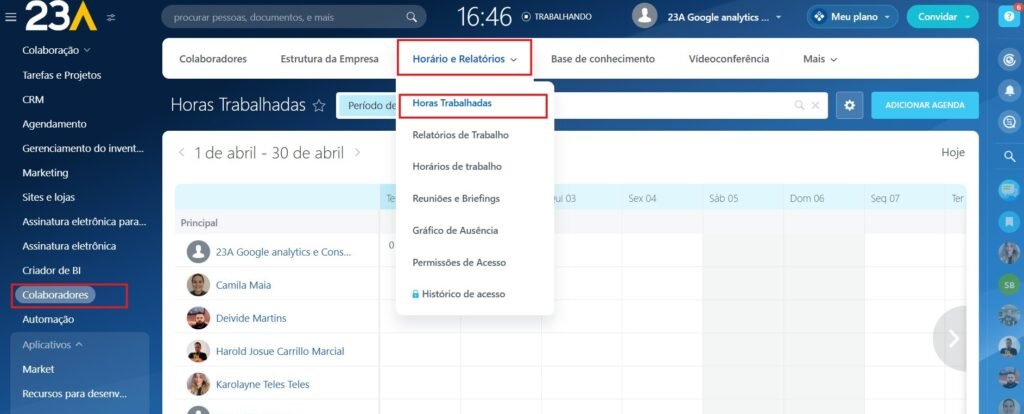Click ADICIONAR AGENDA button
Viewport: 1024px width, 414px height.
coord(925,105)
